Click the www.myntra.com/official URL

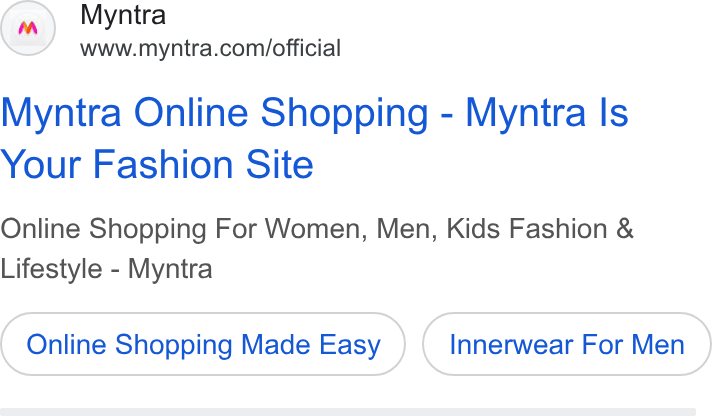click(x=210, y=48)
